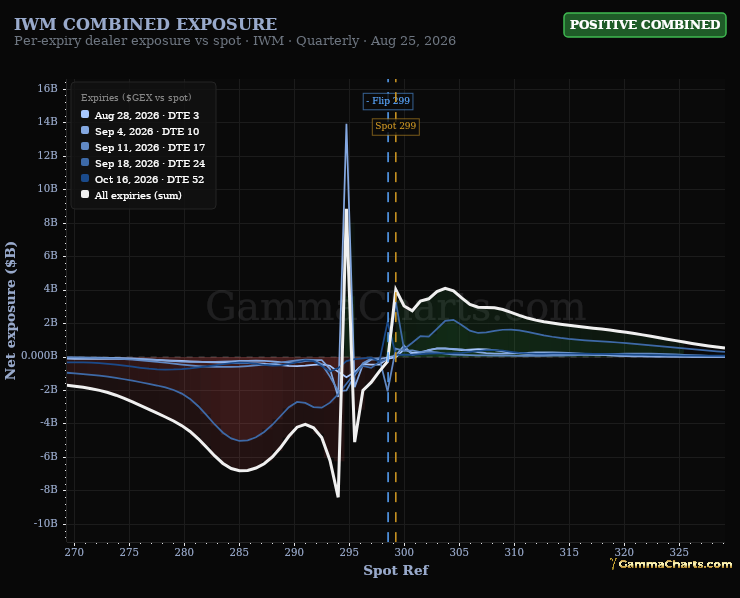Click the -2B y-axis label
The width and height of the screenshot is (740, 598).
point(49,389)
